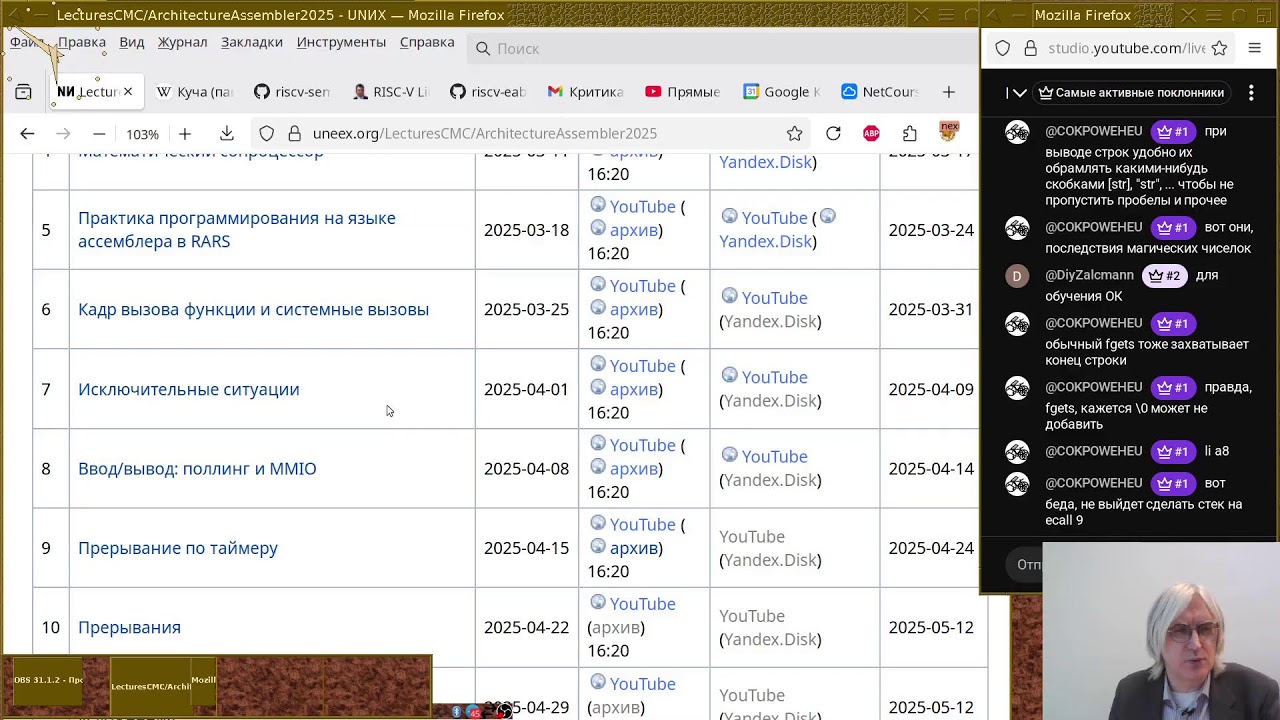This screenshot has width=1280, height=720.
Task: Click the #2 crown badge in chat
Action: point(1165,275)
